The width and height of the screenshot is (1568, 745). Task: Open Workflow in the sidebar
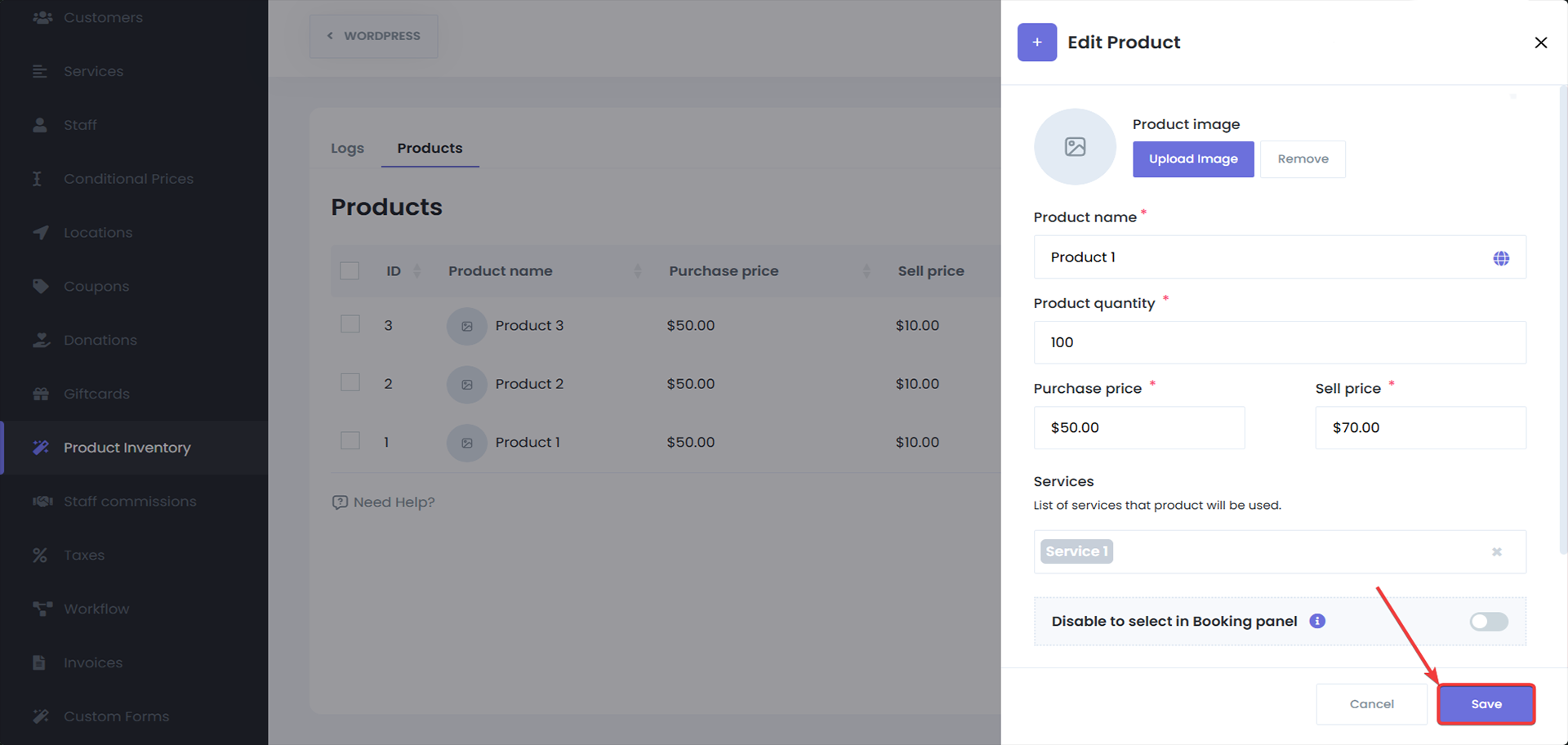point(96,609)
